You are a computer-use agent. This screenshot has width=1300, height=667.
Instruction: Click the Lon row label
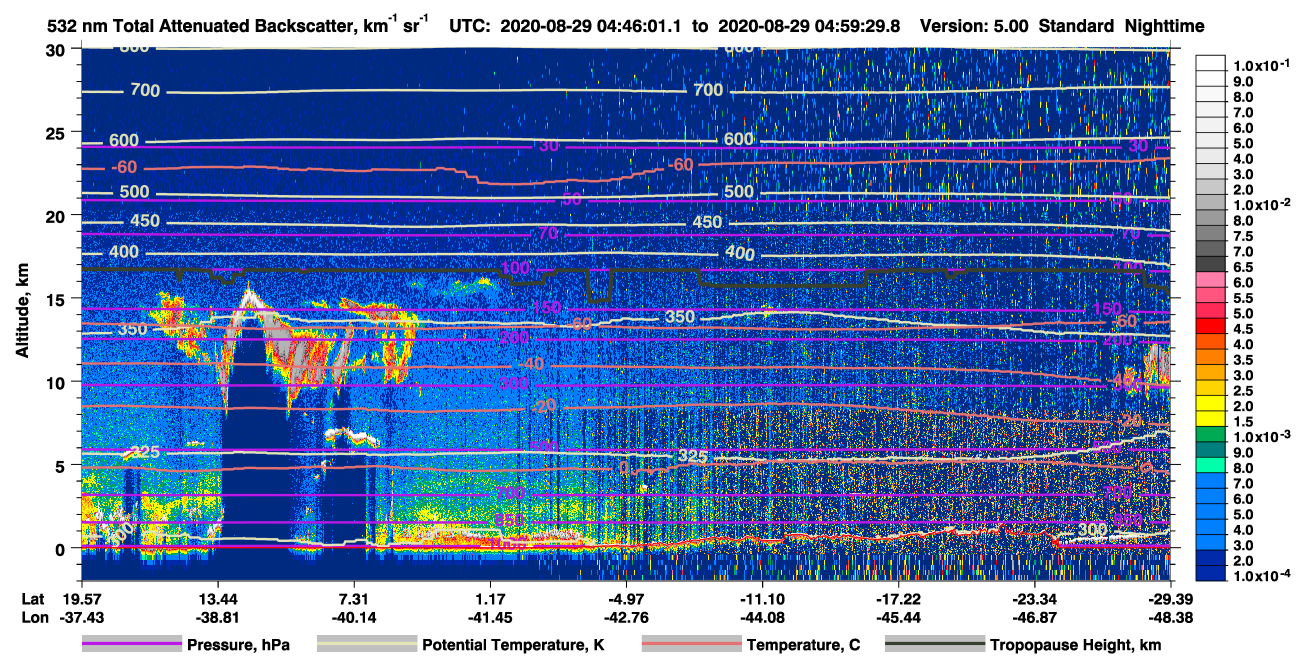pyautogui.click(x=33, y=618)
